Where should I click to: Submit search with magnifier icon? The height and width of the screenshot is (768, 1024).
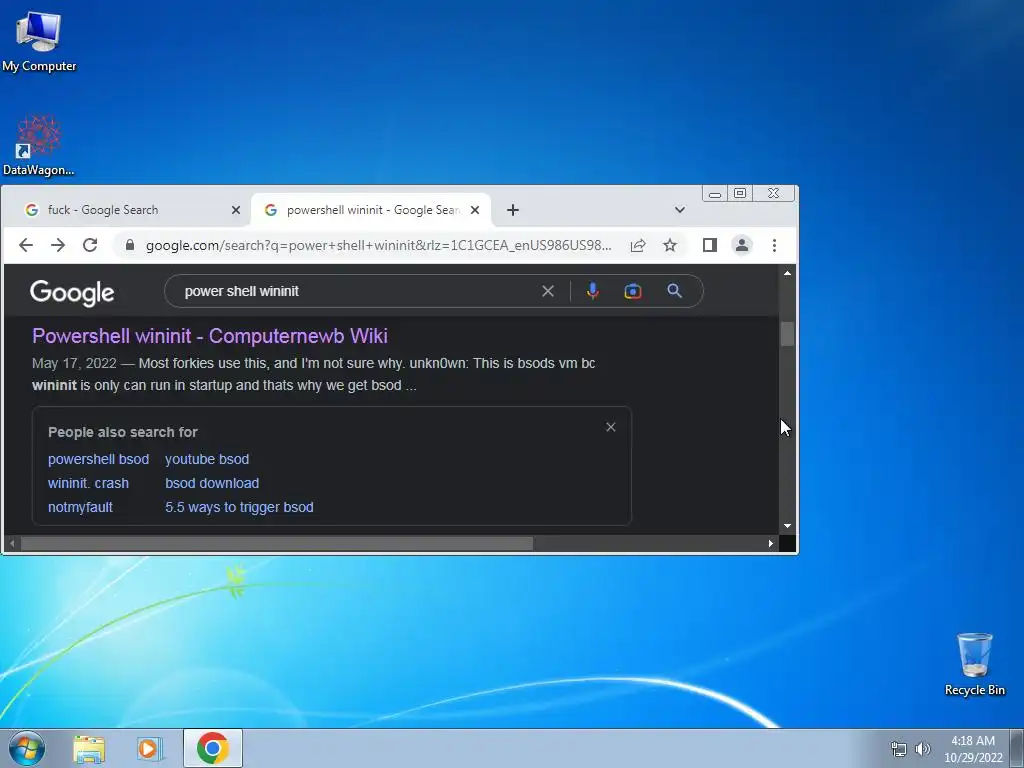675,291
